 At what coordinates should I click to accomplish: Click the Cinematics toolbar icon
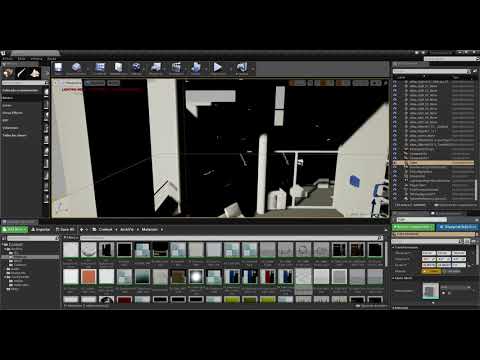[176, 68]
